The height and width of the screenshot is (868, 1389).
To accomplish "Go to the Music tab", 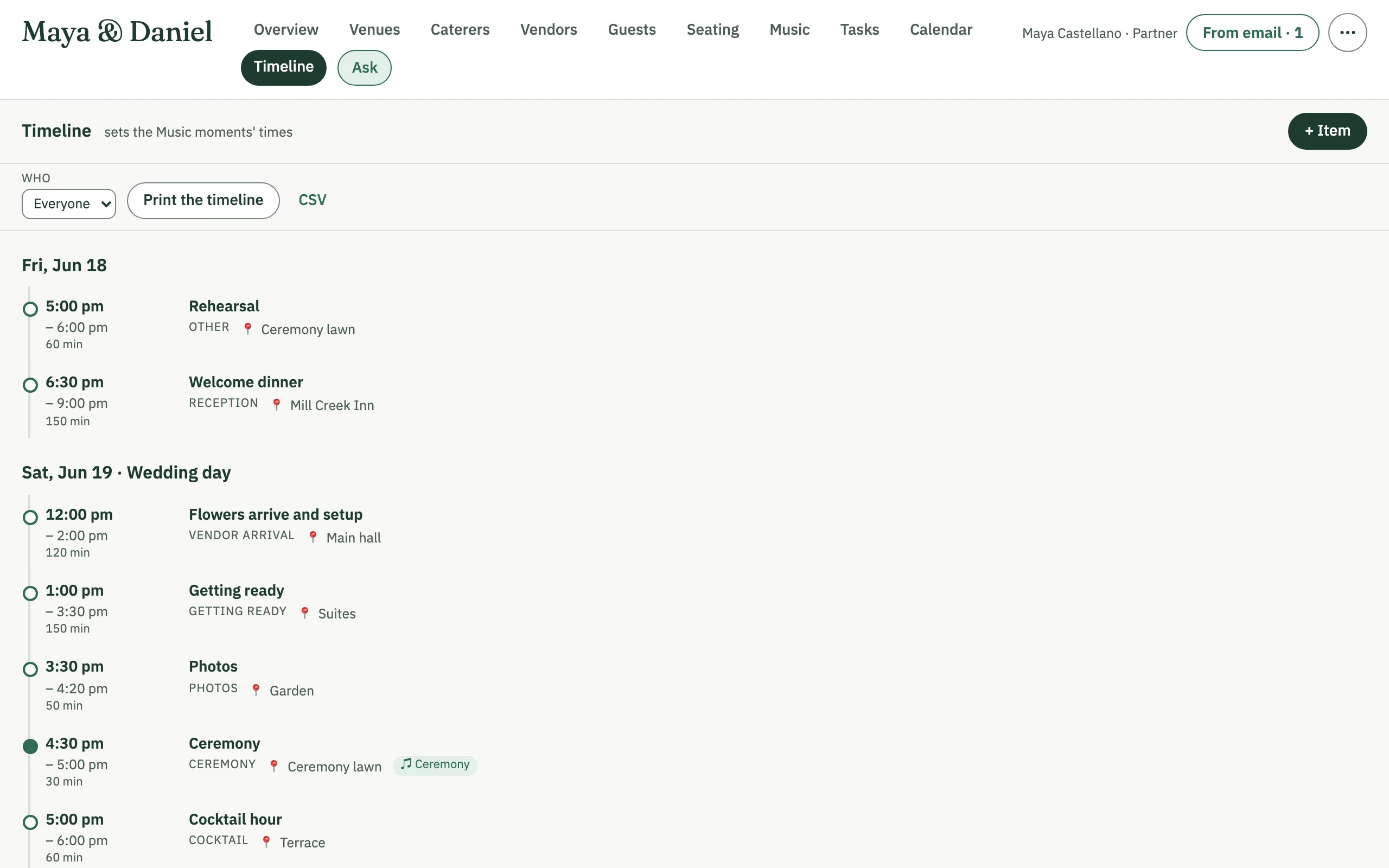I will (789, 30).
